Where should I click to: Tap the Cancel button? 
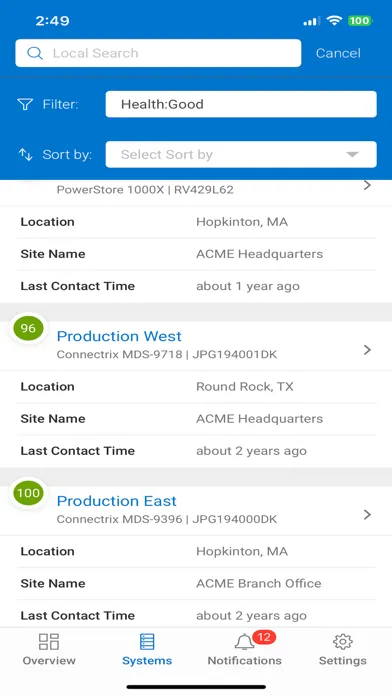click(338, 53)
